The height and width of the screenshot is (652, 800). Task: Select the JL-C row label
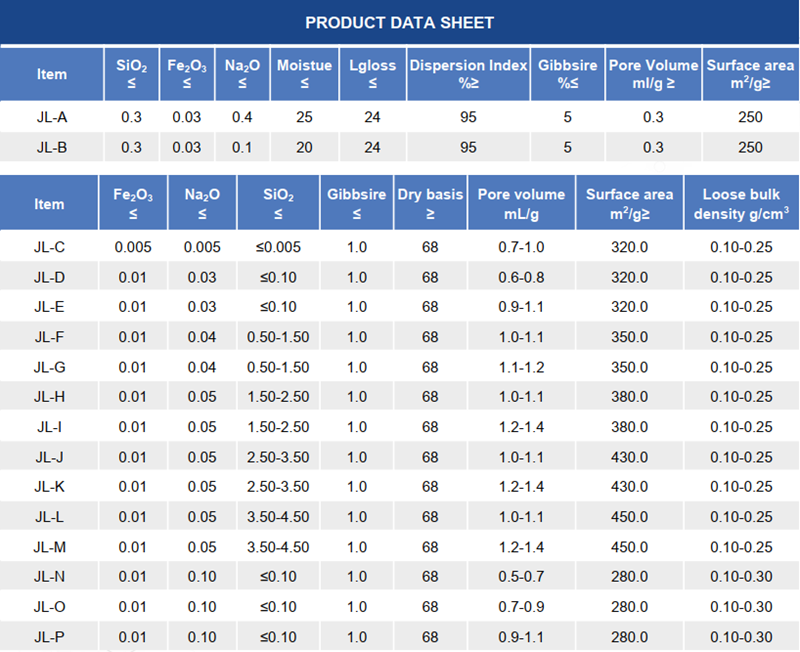[50, 247]
